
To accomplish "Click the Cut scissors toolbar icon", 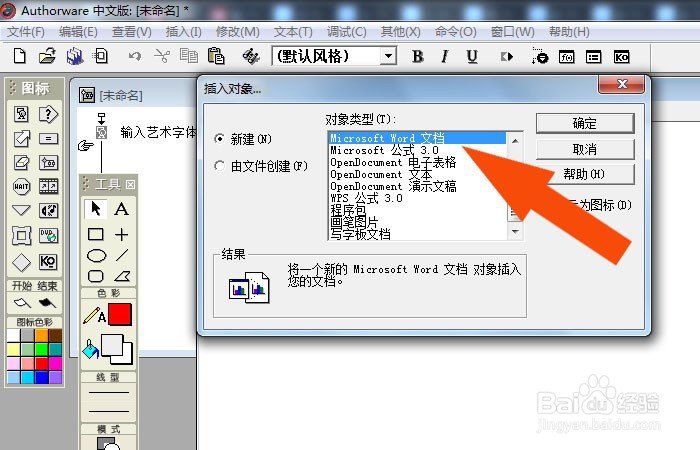I will (162, 56).
